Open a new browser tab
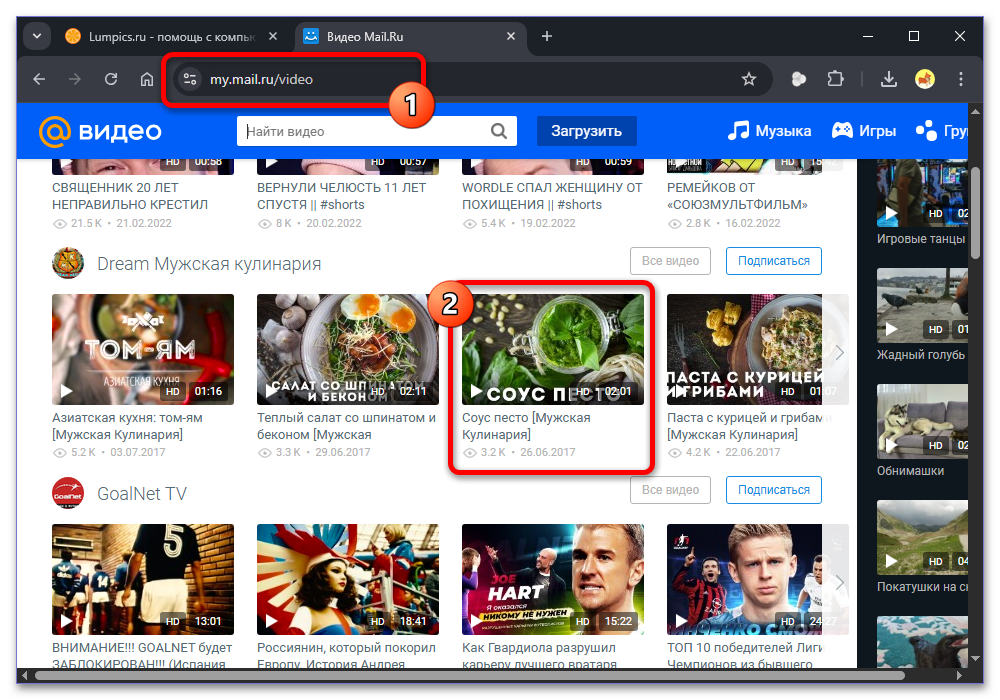1000x700 pixels. [x=547, y=36]
